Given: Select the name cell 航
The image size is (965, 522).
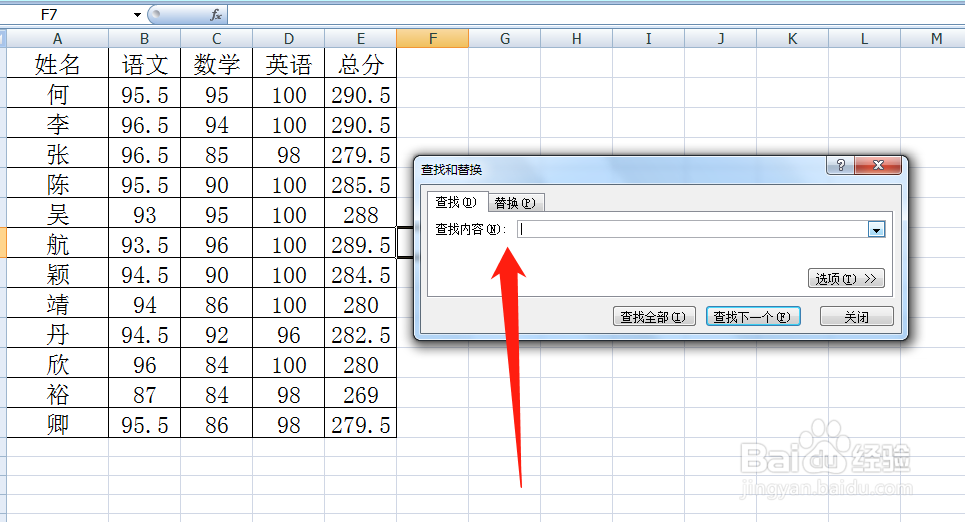Looking at the screenshot, I should click(57, 243).
